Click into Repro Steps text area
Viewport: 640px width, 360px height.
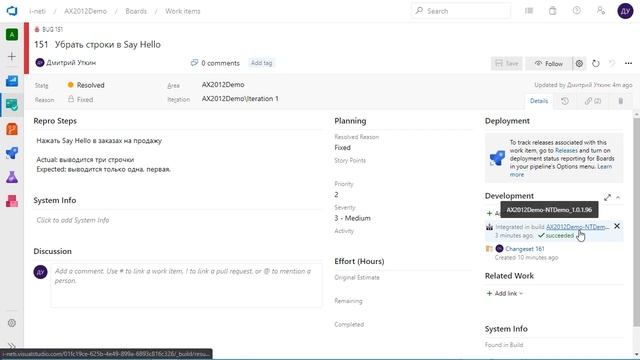click(178, 155)
